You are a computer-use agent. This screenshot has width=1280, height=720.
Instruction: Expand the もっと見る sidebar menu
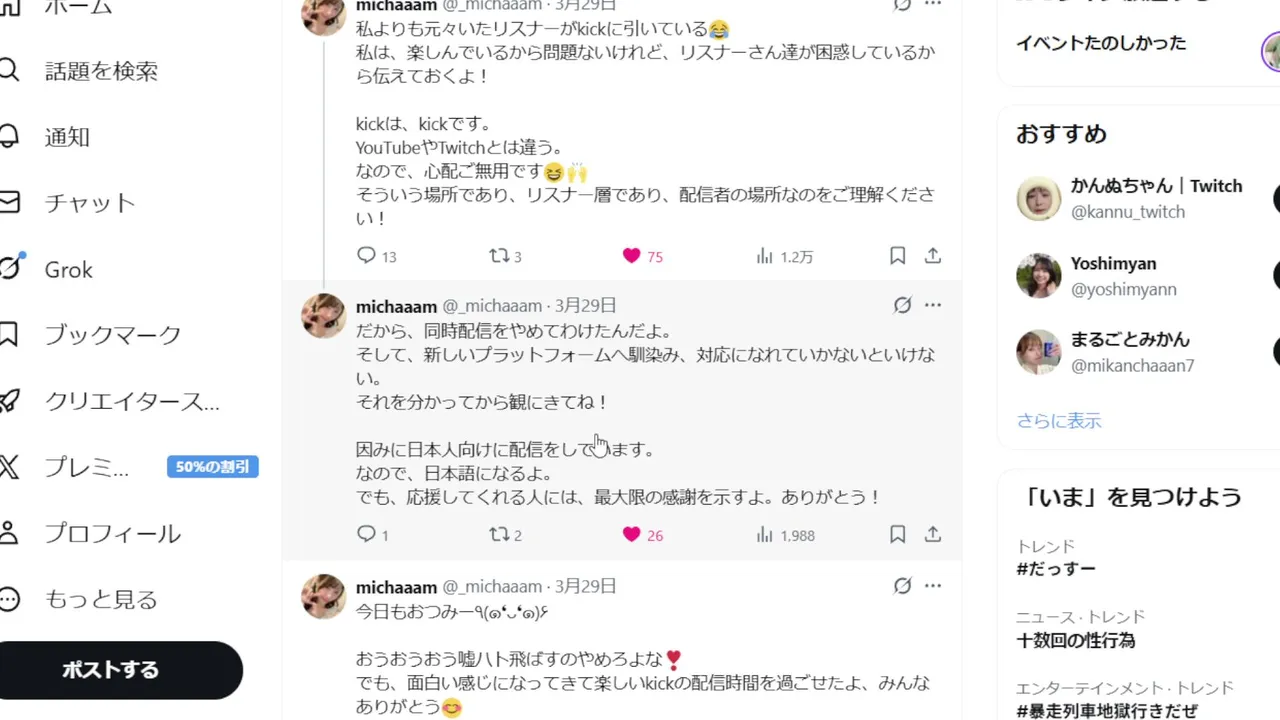pos(100,599)
